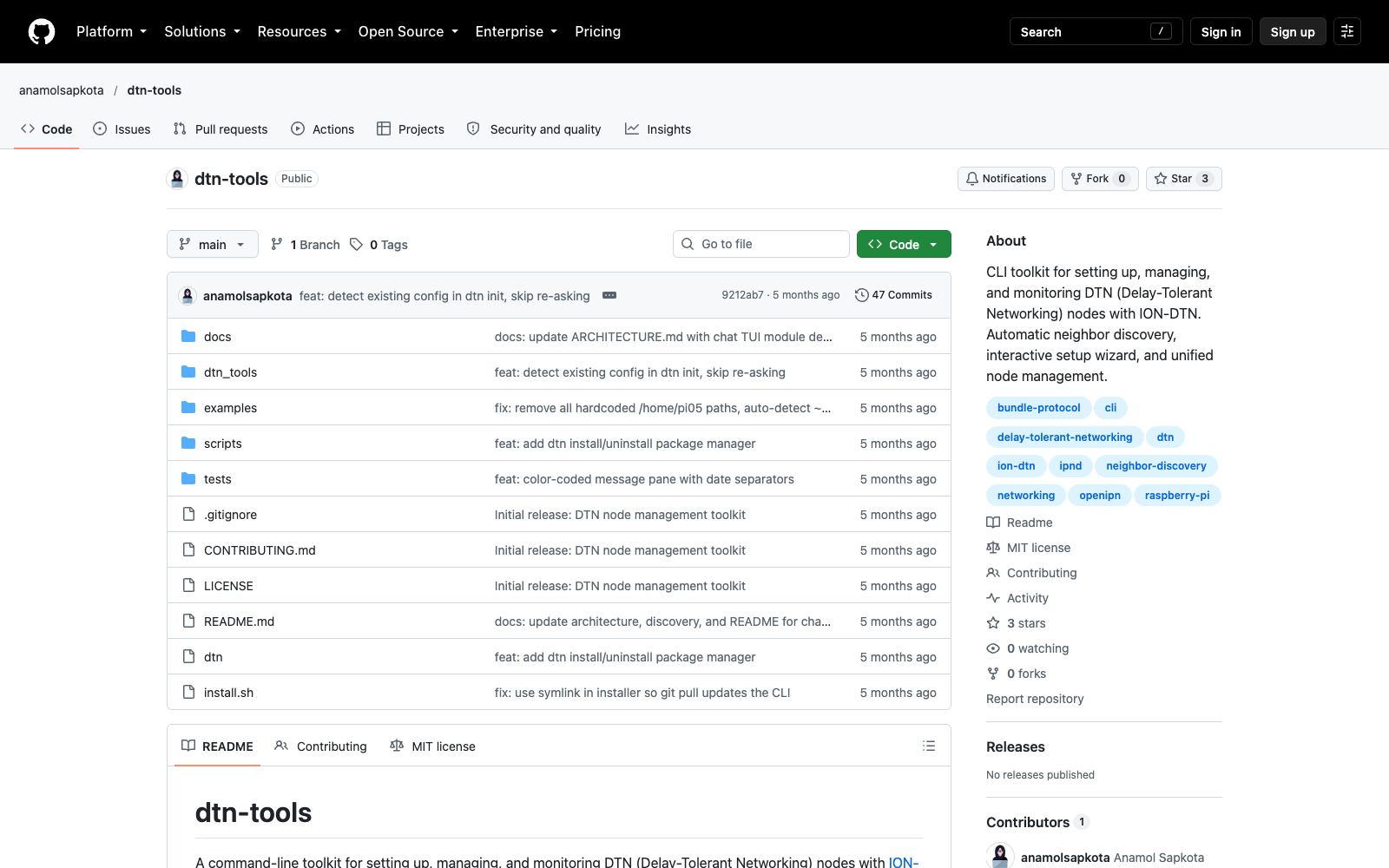
Task: Click the tests folder icon
Action: [x=188, y=478]
